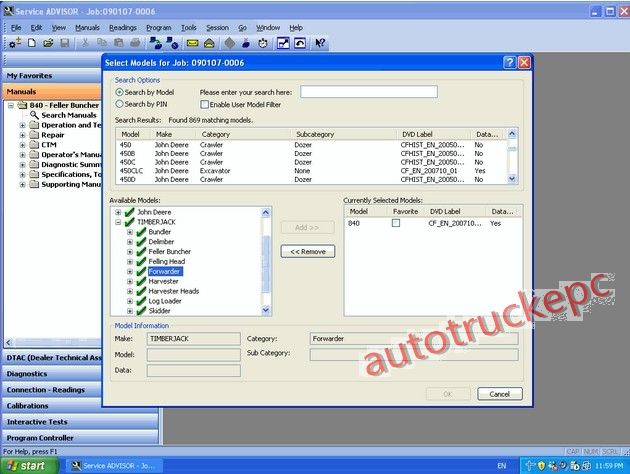This screenshot has height=474, width=630.
Task: Click the << Remove button
Action: 308,252
